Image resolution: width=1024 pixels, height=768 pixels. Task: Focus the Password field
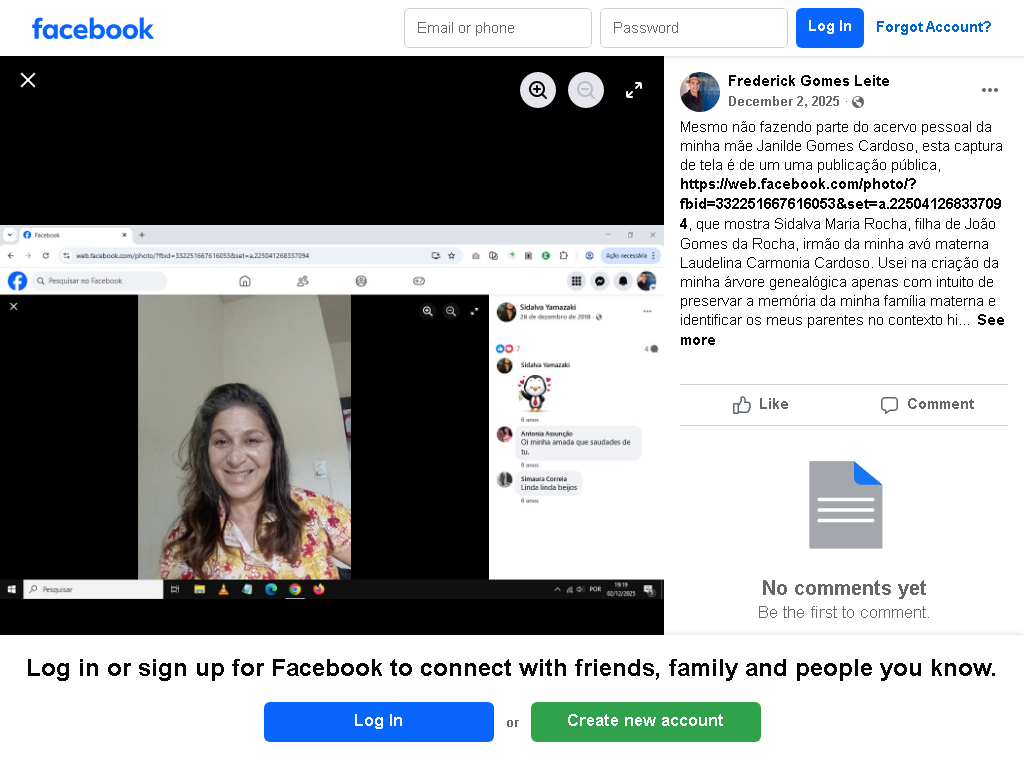pos(694,28)
